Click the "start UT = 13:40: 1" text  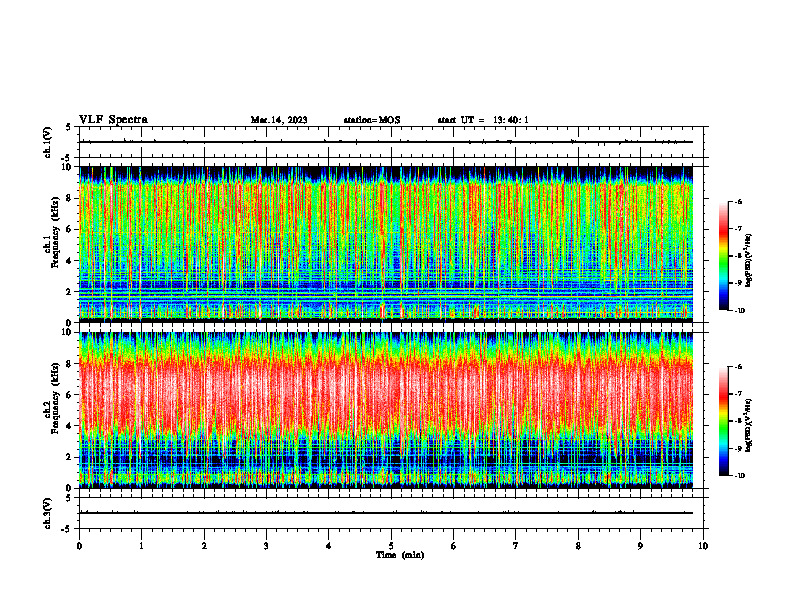tap(483, 120)
